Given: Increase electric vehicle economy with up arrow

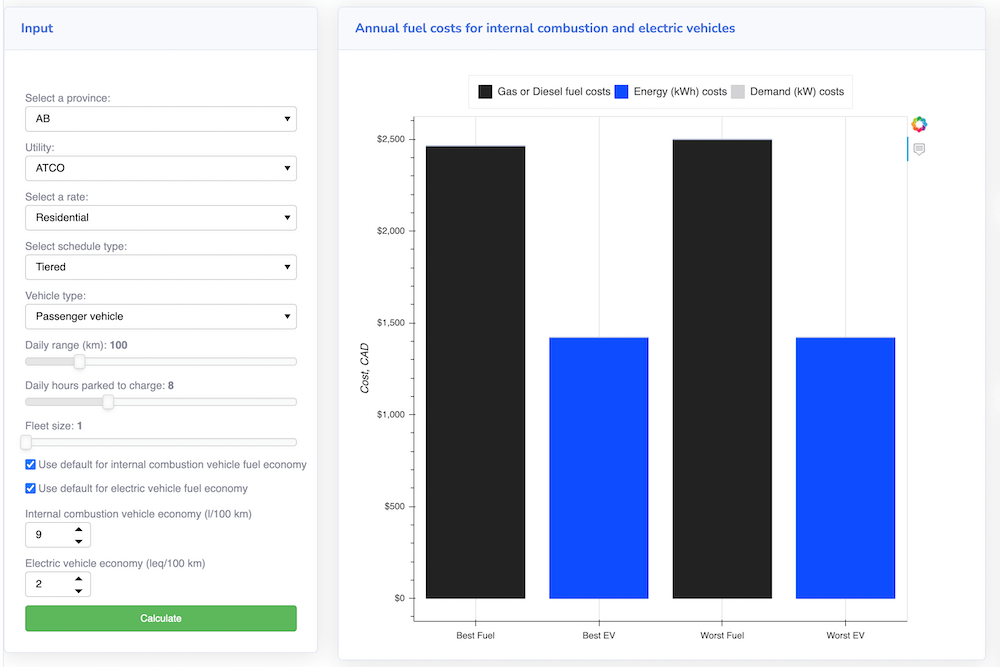Looking at the screenshot, I should tap(78, 578).
